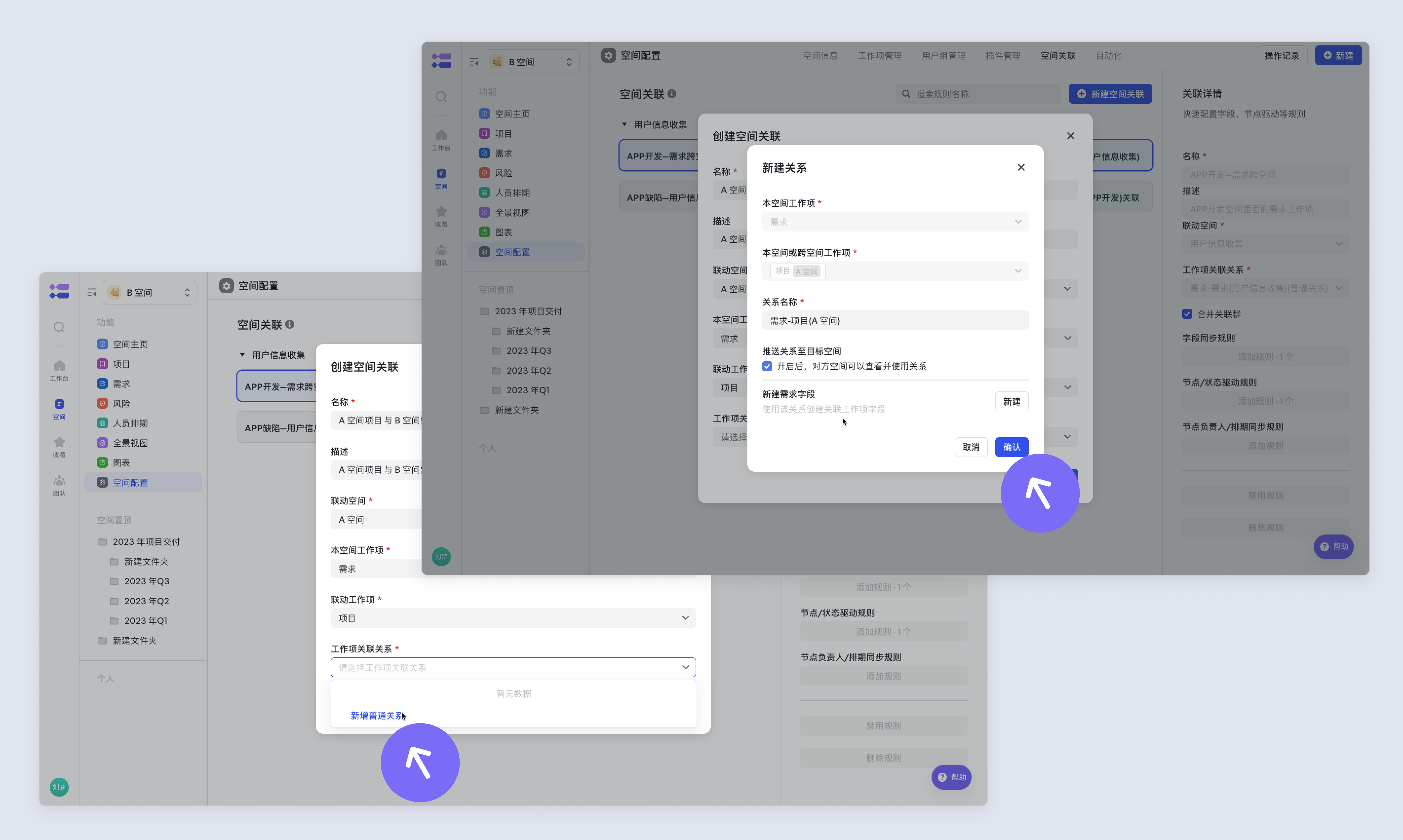Click 确认 in the 新建关系 dialog
1403x840 pixels.
[x=1011, y=447]
